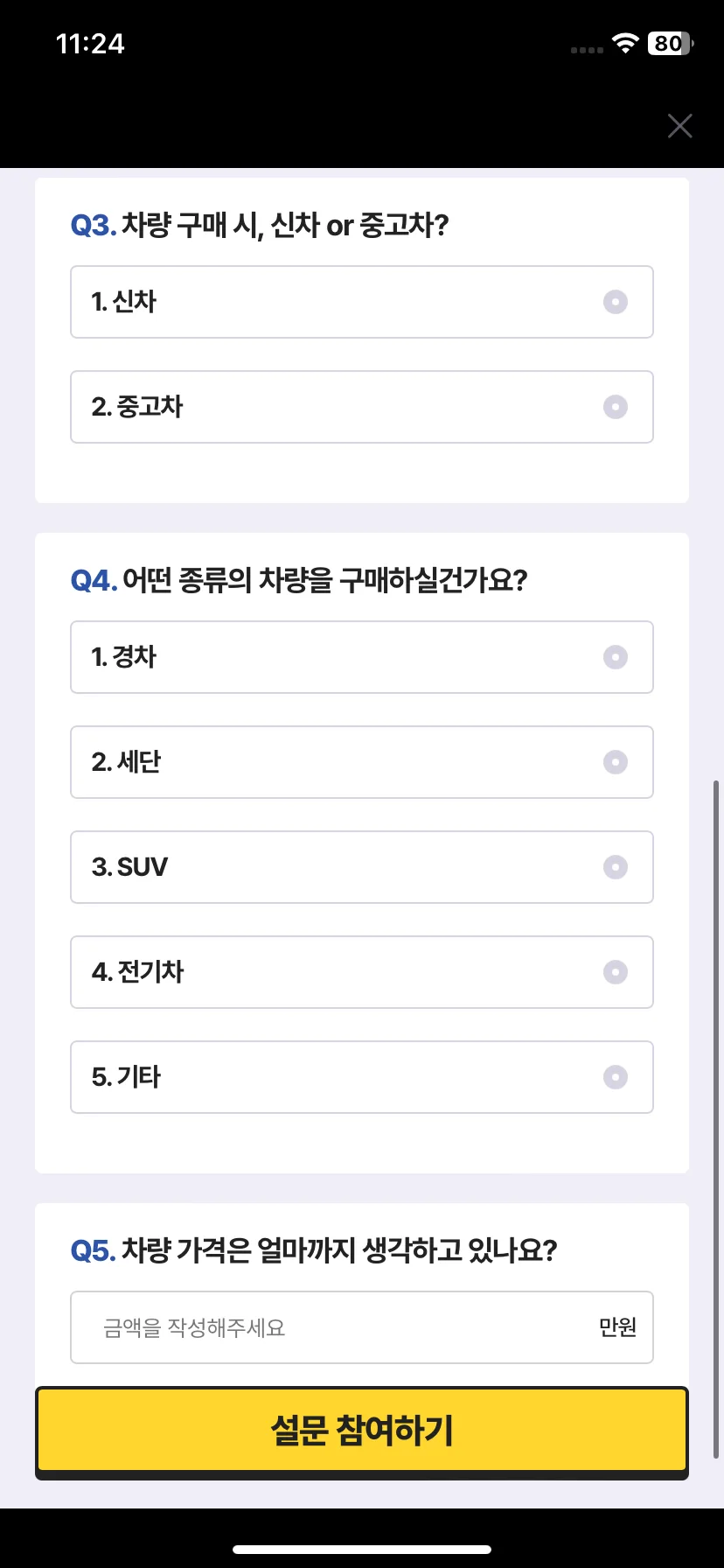
Task: Tap the Q5 question heading about vehicle price
Action: click(x=314, y=1250)
